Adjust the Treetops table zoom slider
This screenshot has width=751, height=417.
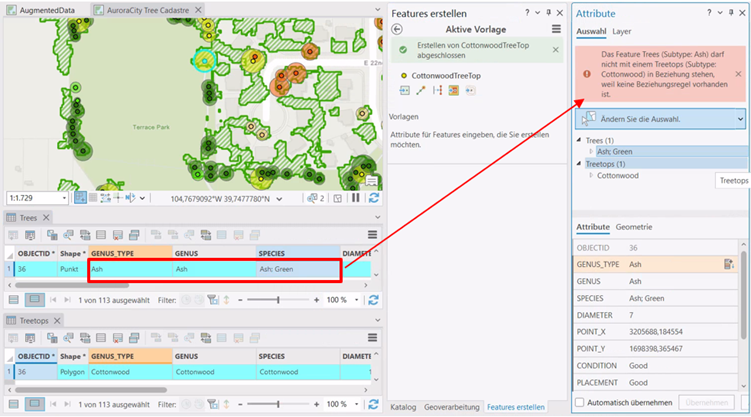click(x=278, y=404)
